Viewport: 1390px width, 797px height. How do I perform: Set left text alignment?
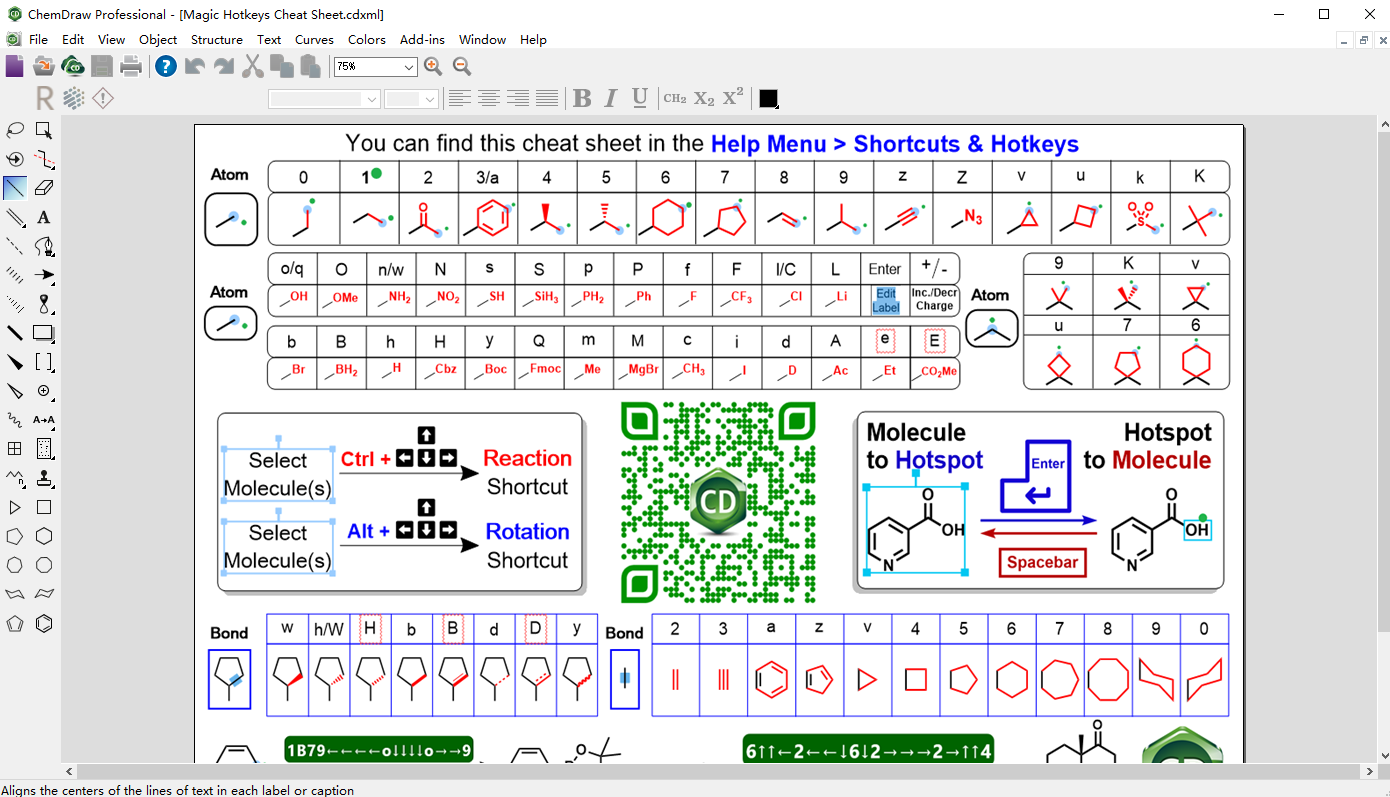coord(459,97)
